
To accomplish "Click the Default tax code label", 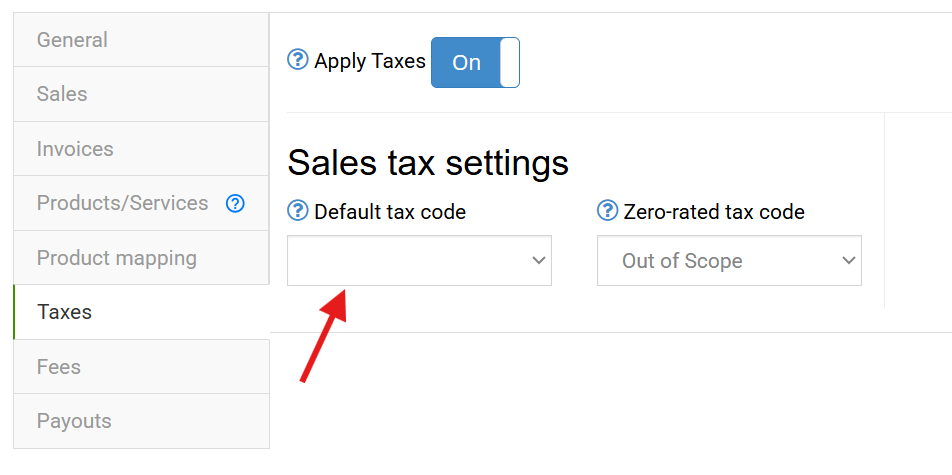I will pyautogui.click(x=390, y=212).
